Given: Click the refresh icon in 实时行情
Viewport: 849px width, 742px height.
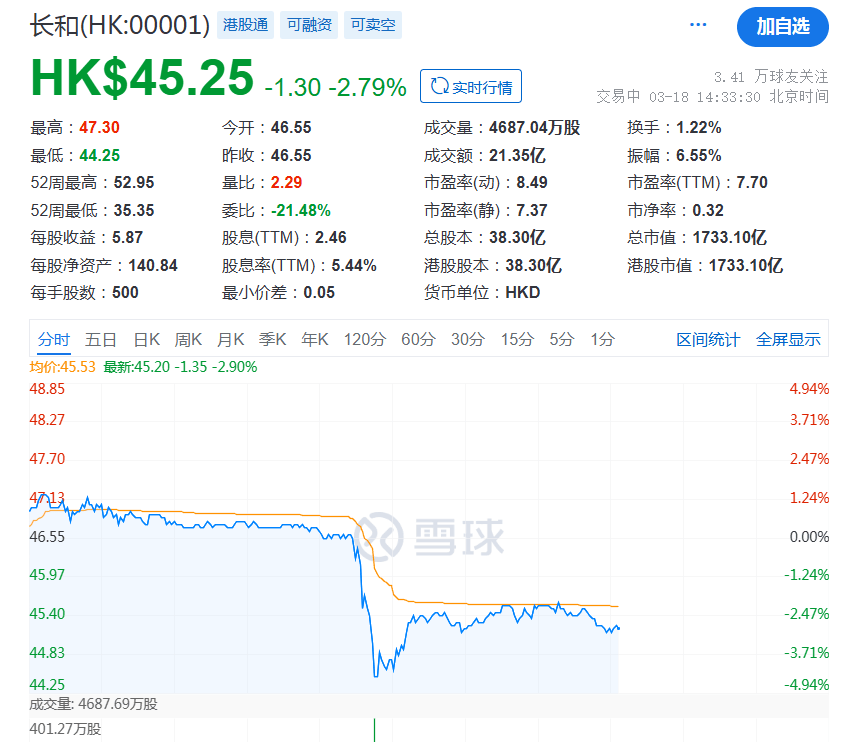Looking at the screenshot, I should [x=438, y=87].
